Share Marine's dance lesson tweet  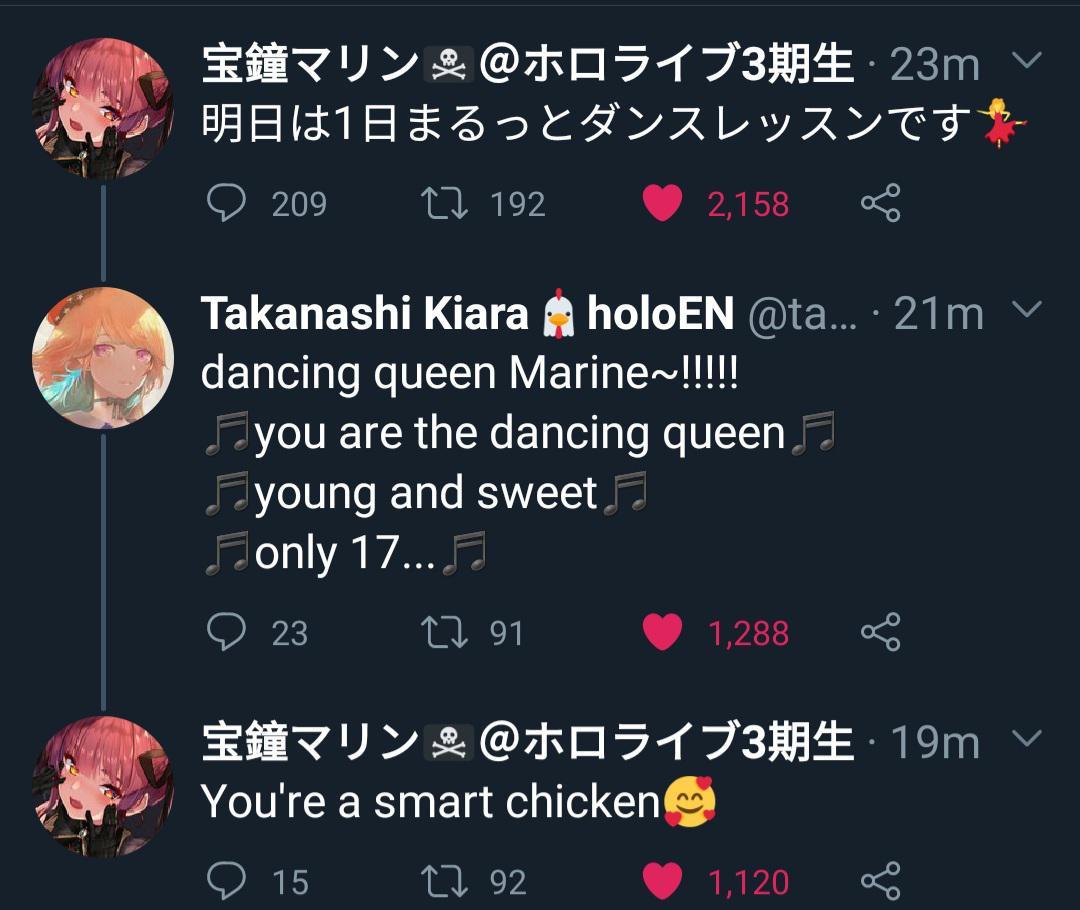pos(878,203)
